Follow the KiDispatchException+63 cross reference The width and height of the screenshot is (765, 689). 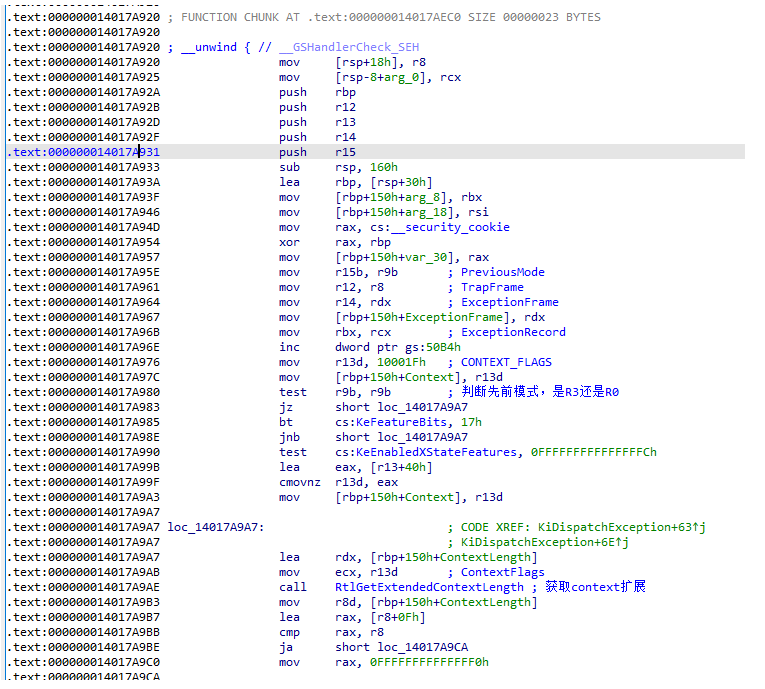622,527
